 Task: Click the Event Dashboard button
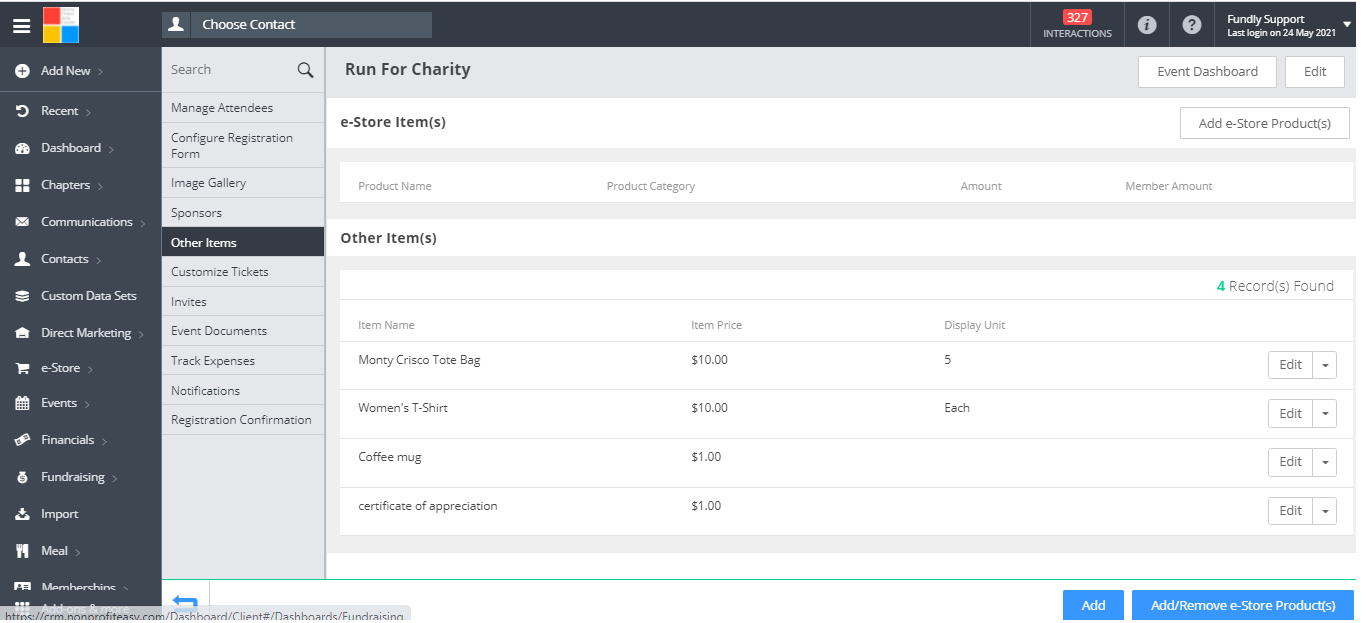[x=1207, y=72]
